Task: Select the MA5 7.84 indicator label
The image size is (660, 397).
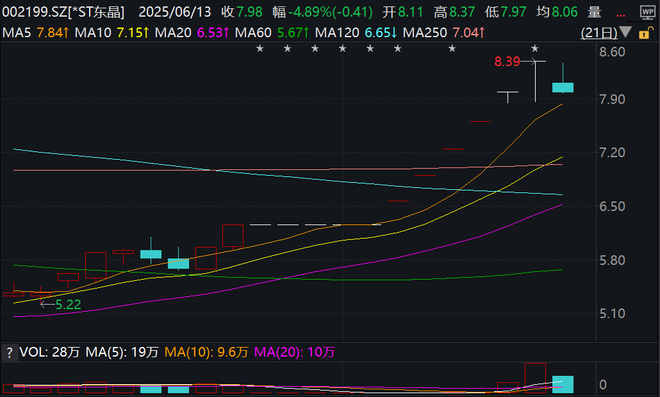Action: coord(35,32)
